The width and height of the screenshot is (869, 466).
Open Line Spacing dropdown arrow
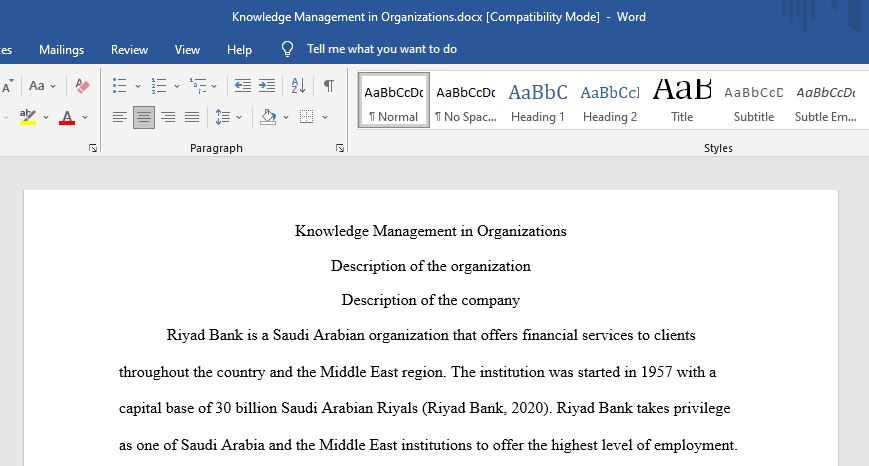[239, 117]
